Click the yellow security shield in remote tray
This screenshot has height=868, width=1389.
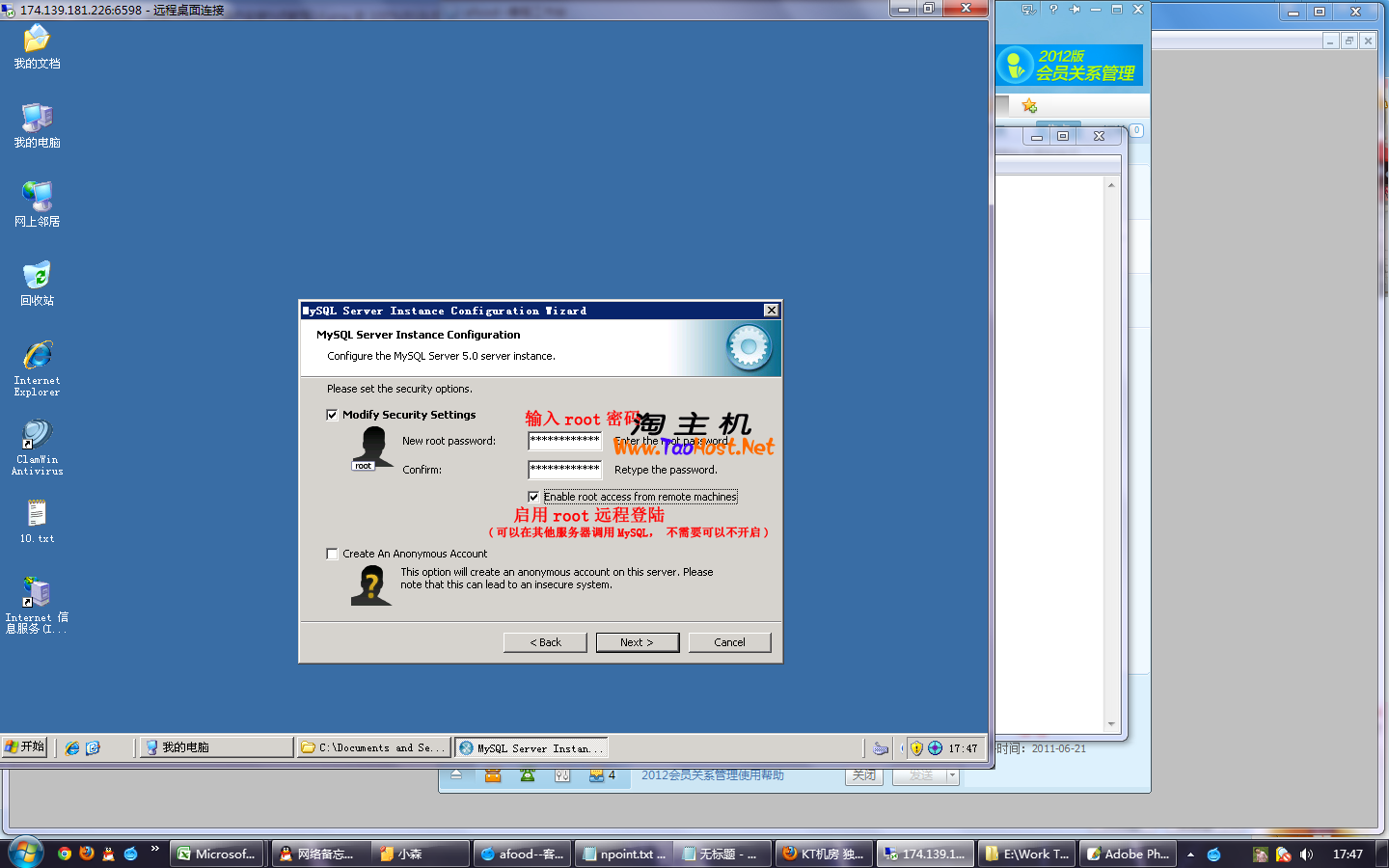[917, 748]
